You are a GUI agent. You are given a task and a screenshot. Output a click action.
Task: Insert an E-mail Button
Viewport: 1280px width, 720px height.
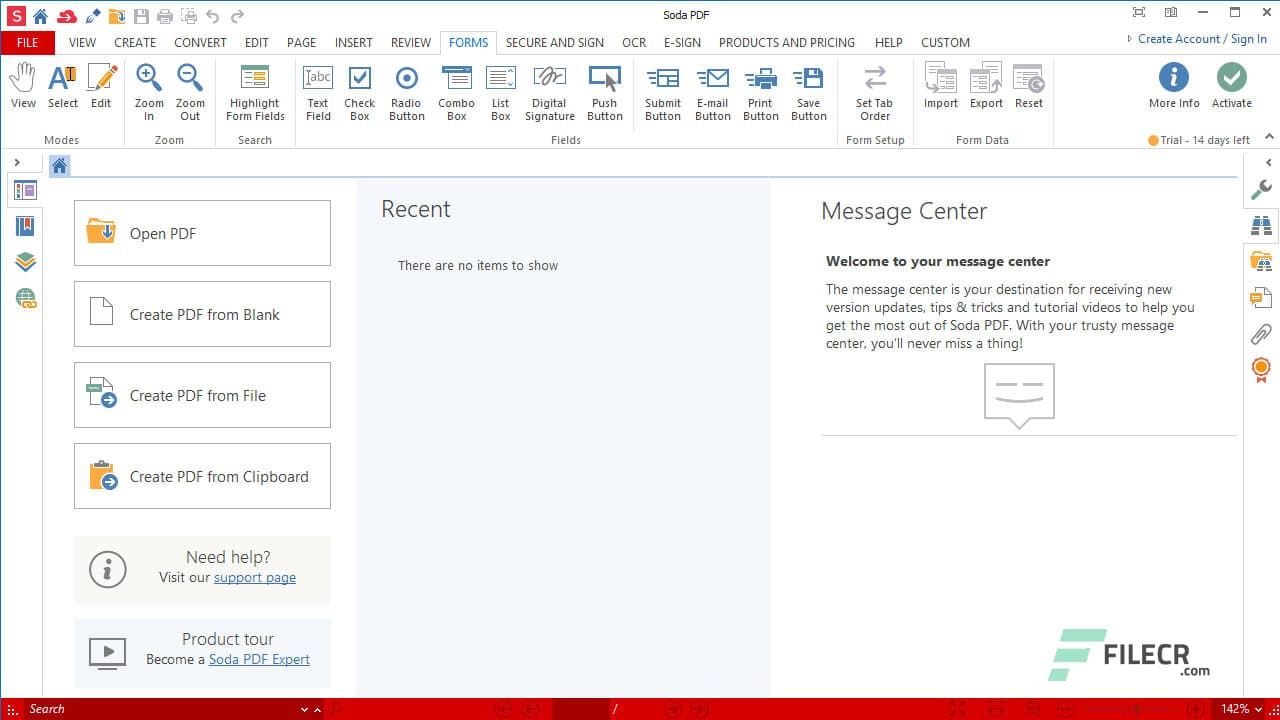[712, 91]
